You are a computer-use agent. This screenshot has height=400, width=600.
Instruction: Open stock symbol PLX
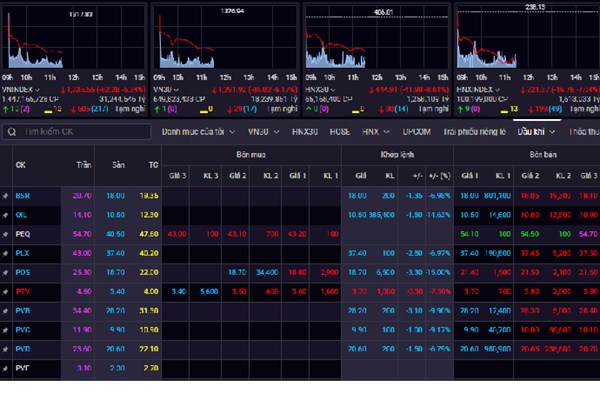22,253
